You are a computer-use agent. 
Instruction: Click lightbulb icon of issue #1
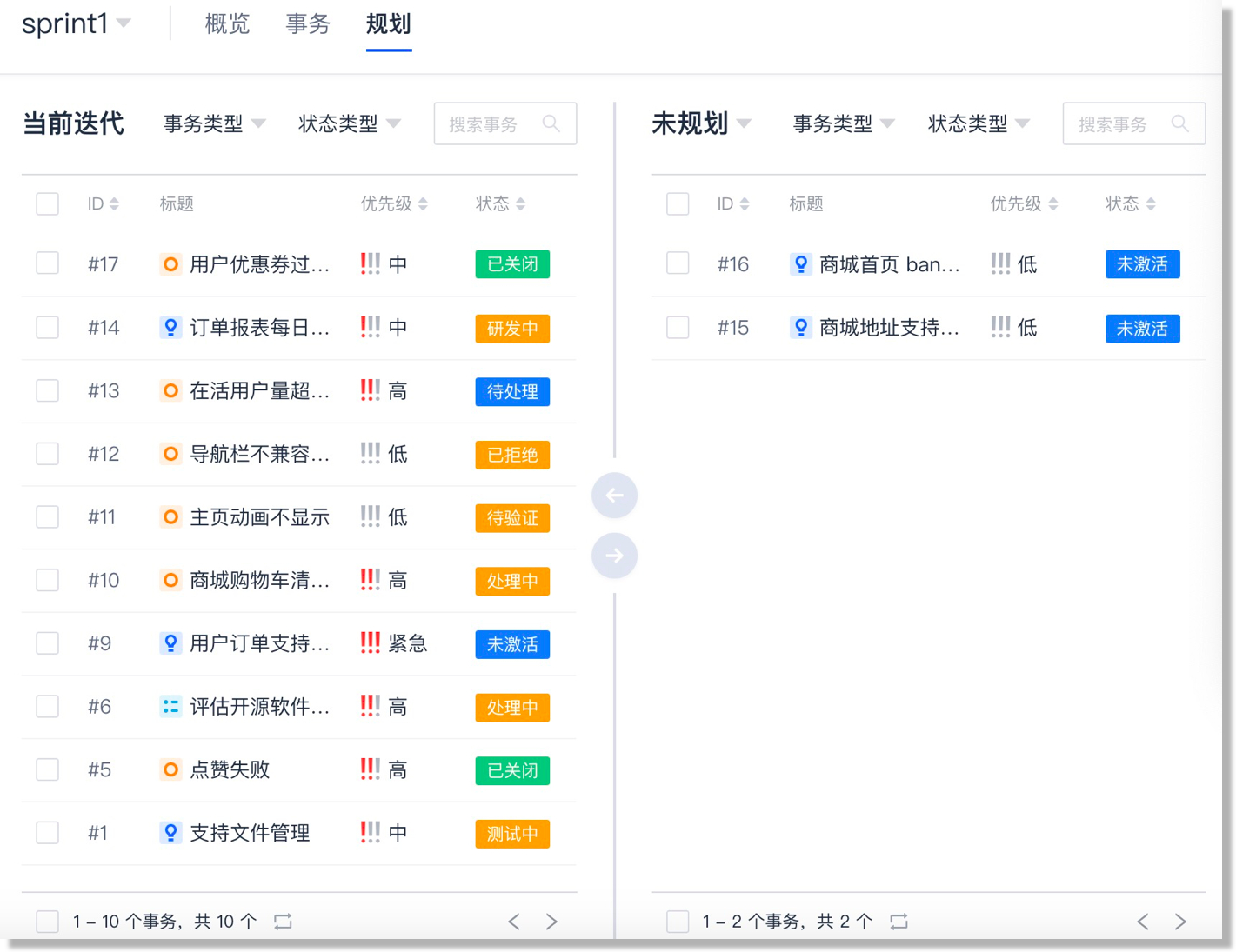click(x=171, y=833)
